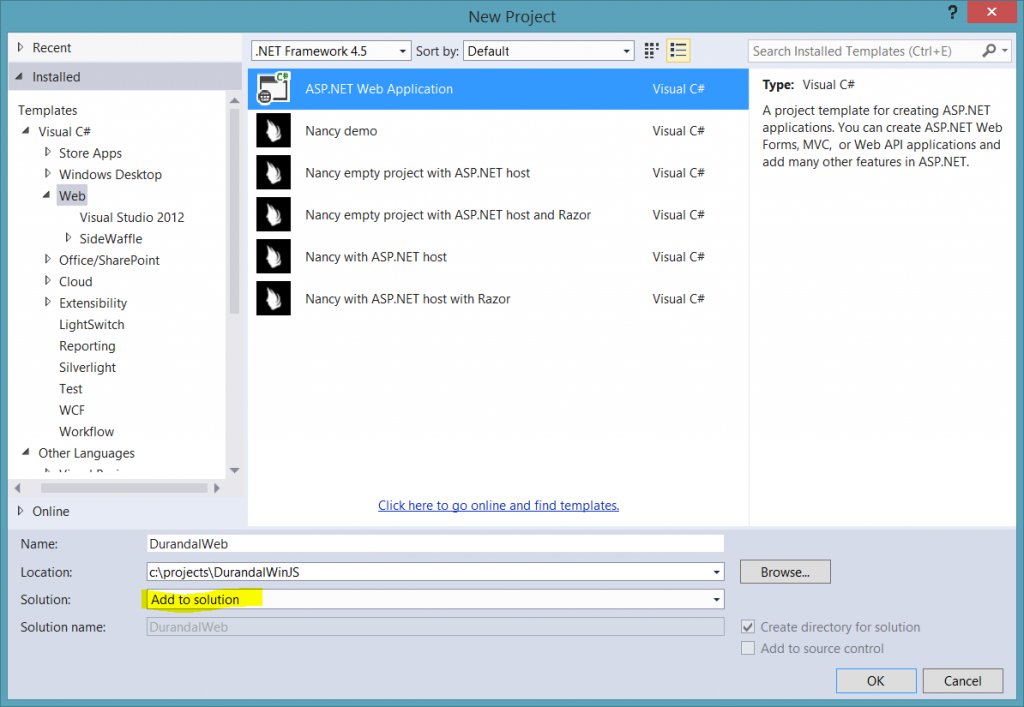
Task: Click the search magnifier icon
Action: pyautogui.click(x=989, y=50)
